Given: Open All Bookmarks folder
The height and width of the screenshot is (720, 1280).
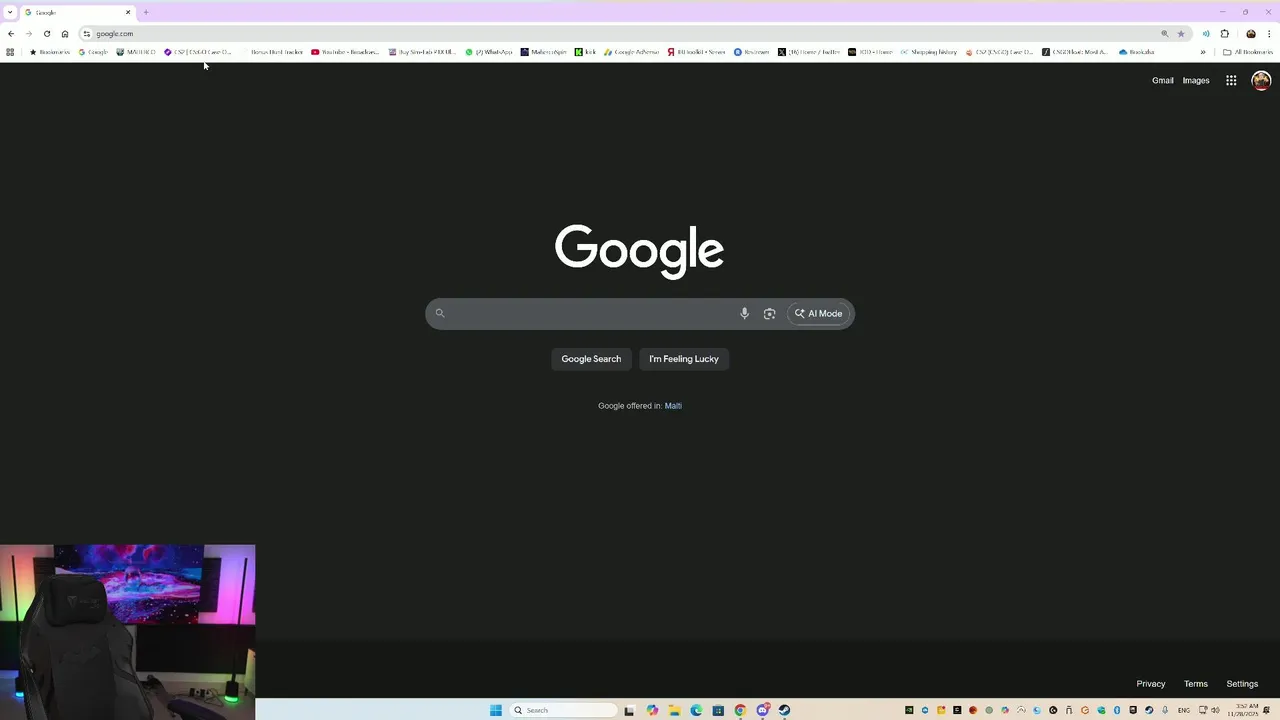Looking at the screenshot, I should 1248,52.
